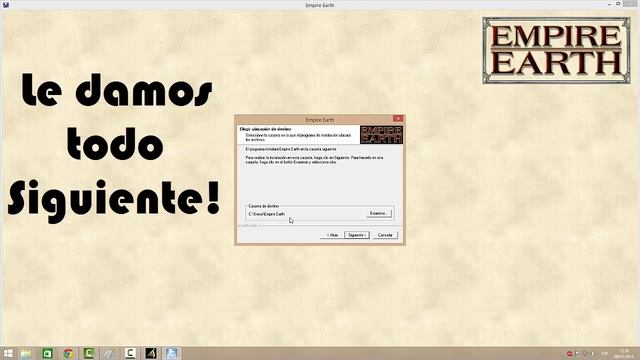The image size is (640, 360).
Task: Click the Atrás button in the installer
Action: coord(332,235)
